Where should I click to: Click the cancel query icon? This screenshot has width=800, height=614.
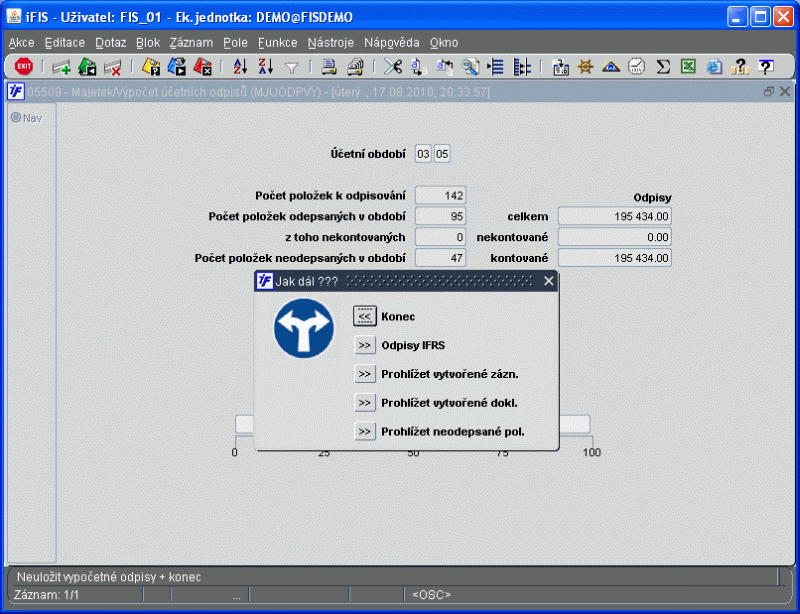(202, 67)
